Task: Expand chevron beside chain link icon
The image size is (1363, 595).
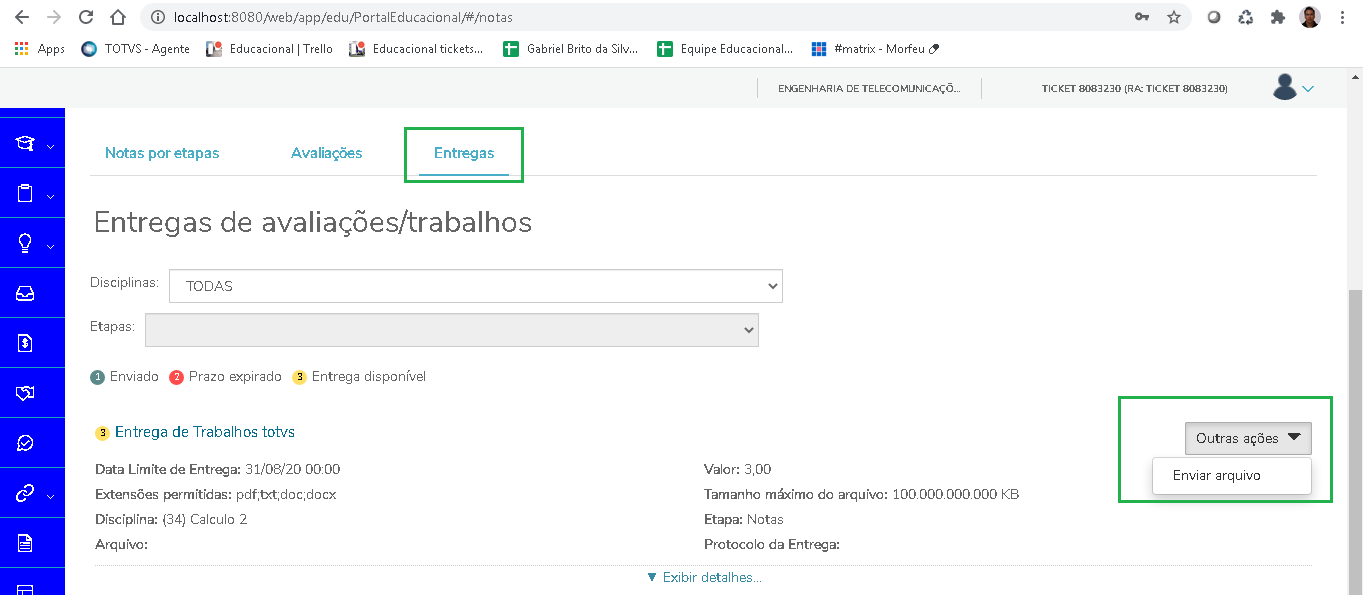Action: click(50, 495)
